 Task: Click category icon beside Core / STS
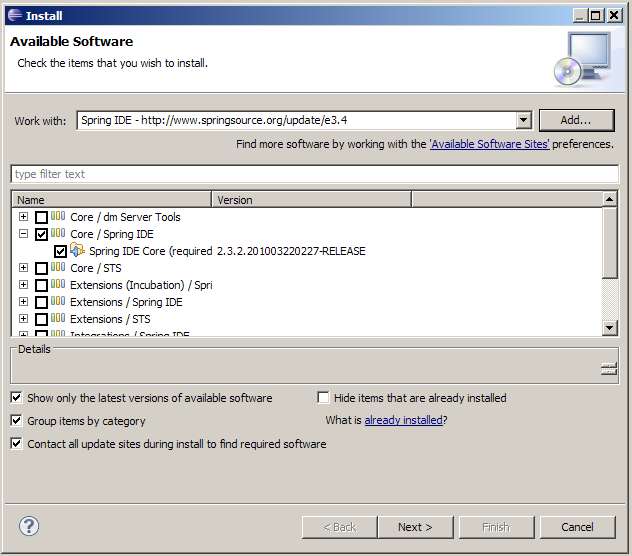[58, 267]
